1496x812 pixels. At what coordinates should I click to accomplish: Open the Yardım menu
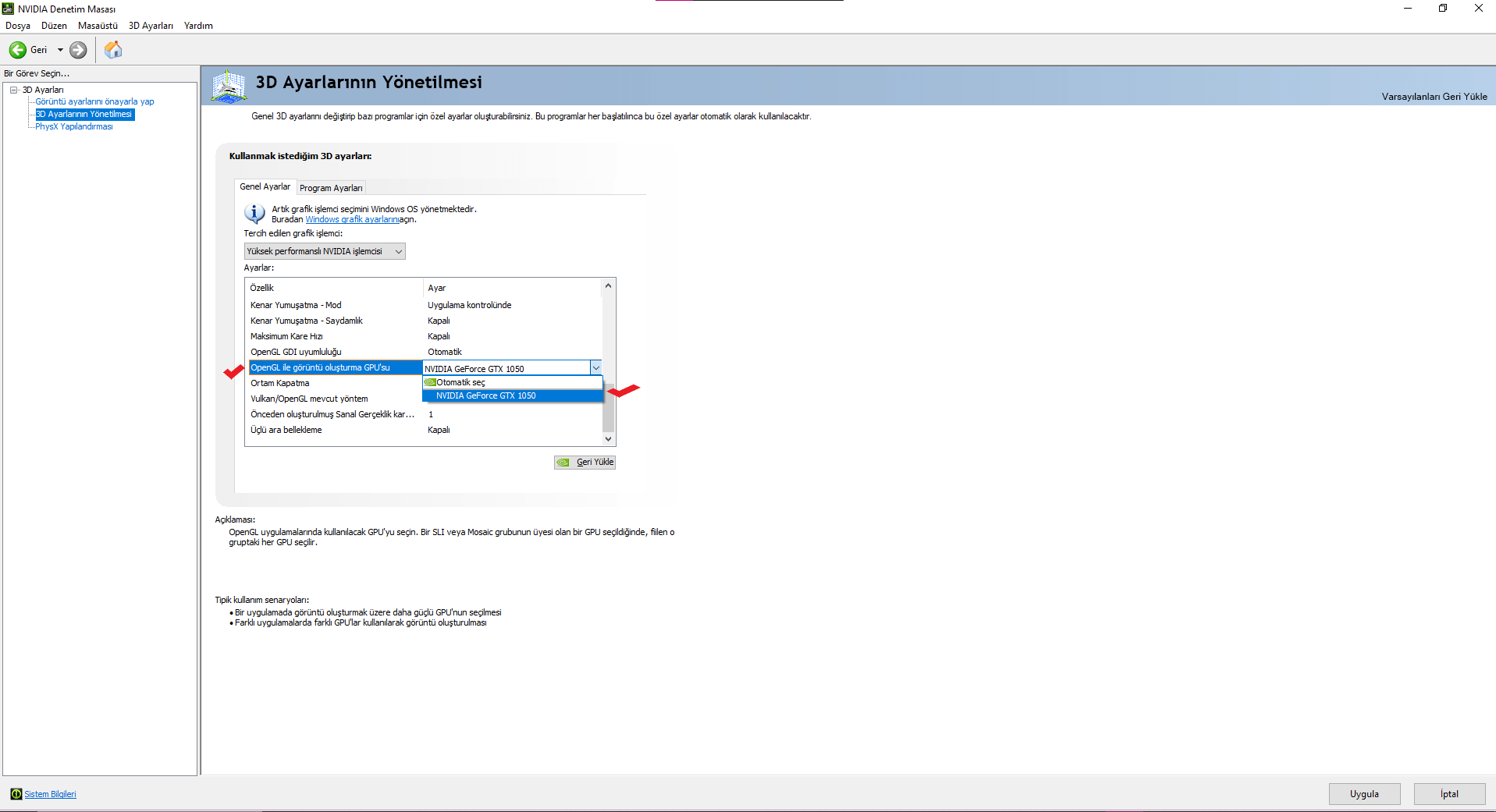coord(198,26)
